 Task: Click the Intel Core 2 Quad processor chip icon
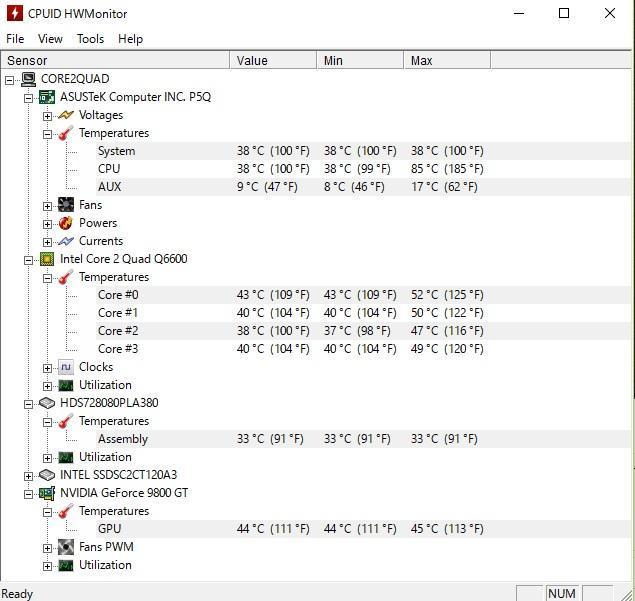tap(47, 259)
